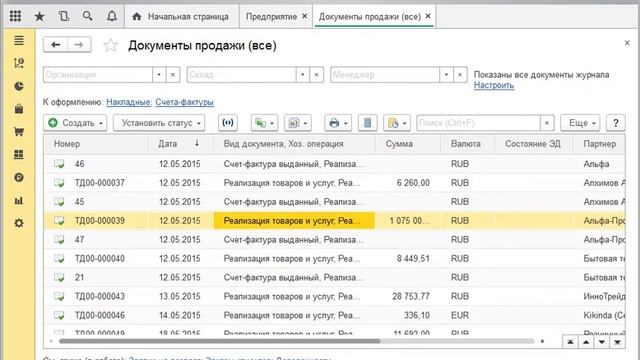The image size is (640, 360).
Task: Open the pie chart section in sidebar
Action: pyautogui.click(x=19, y=86)
